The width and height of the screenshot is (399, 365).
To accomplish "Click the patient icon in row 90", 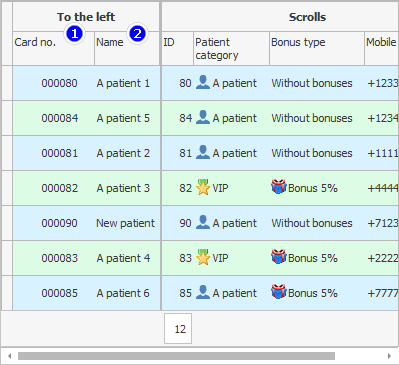I will click(203, 222).
